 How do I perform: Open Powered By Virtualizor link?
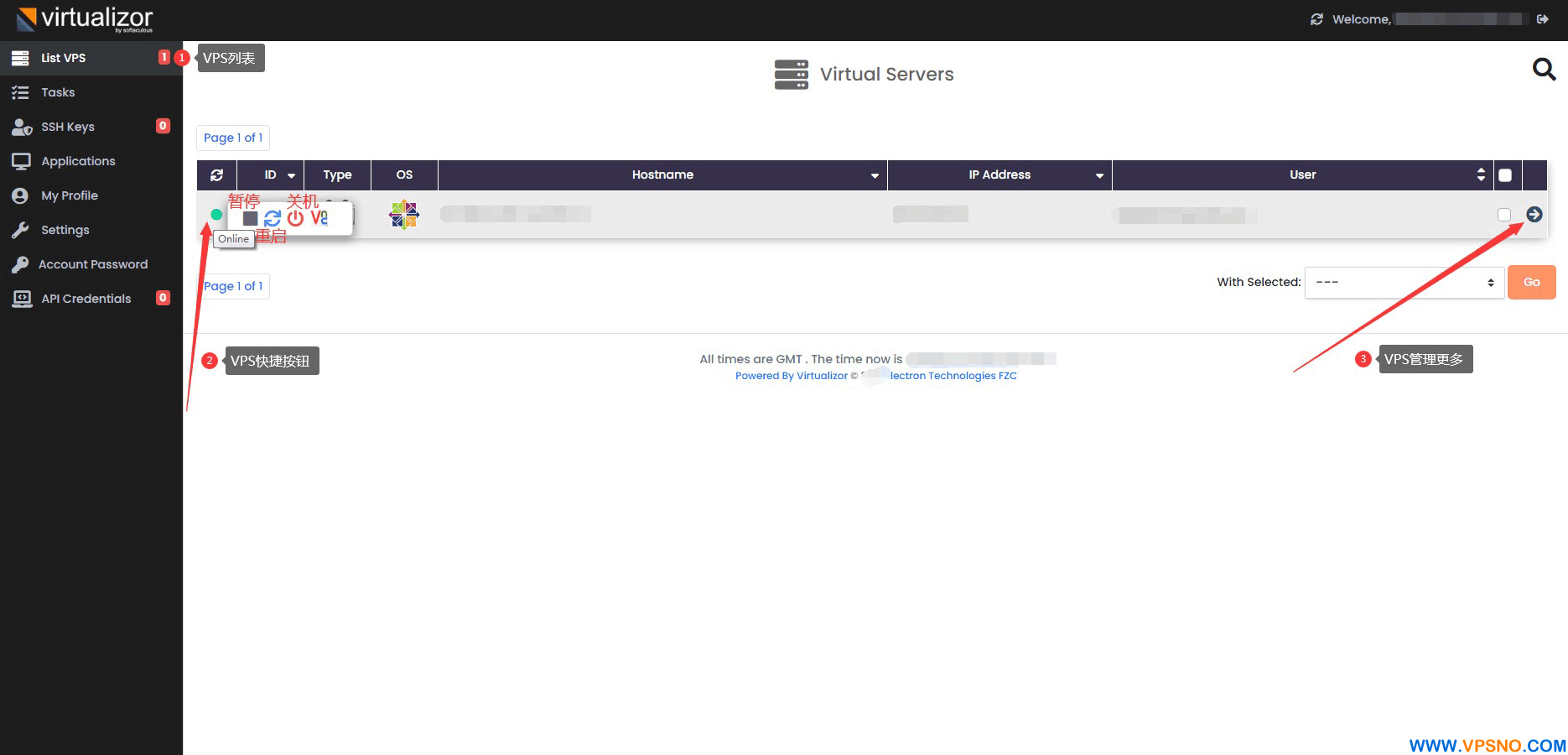click(x=792, y=376)
